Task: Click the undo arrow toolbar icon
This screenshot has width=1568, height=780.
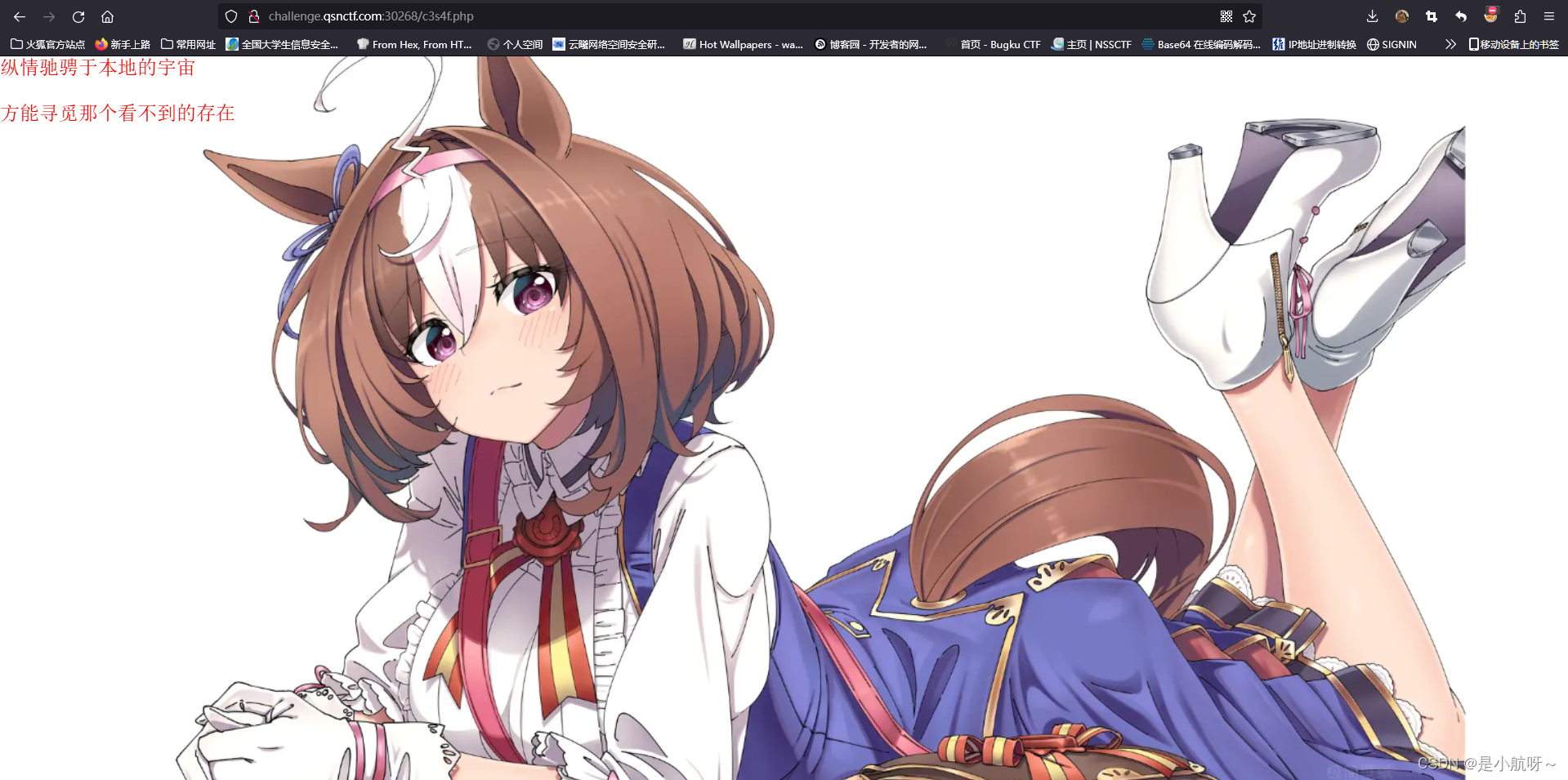Action: pos(1461,16)
